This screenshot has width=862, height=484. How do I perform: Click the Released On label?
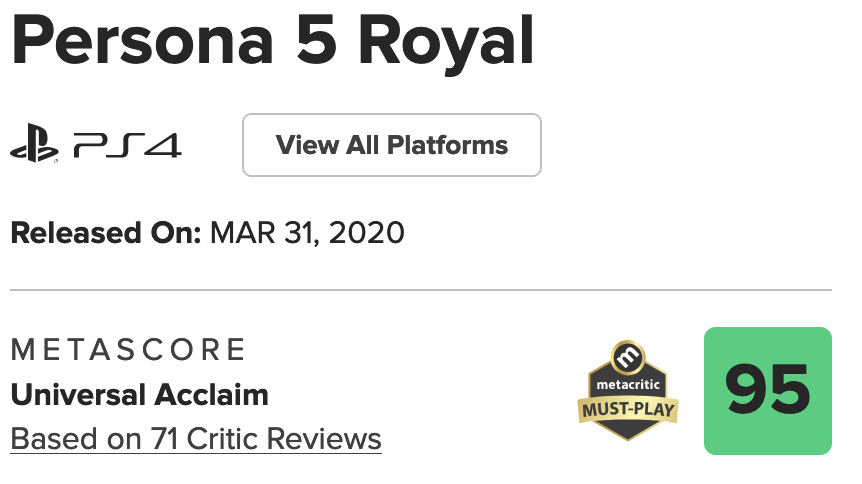pos(106,233)
